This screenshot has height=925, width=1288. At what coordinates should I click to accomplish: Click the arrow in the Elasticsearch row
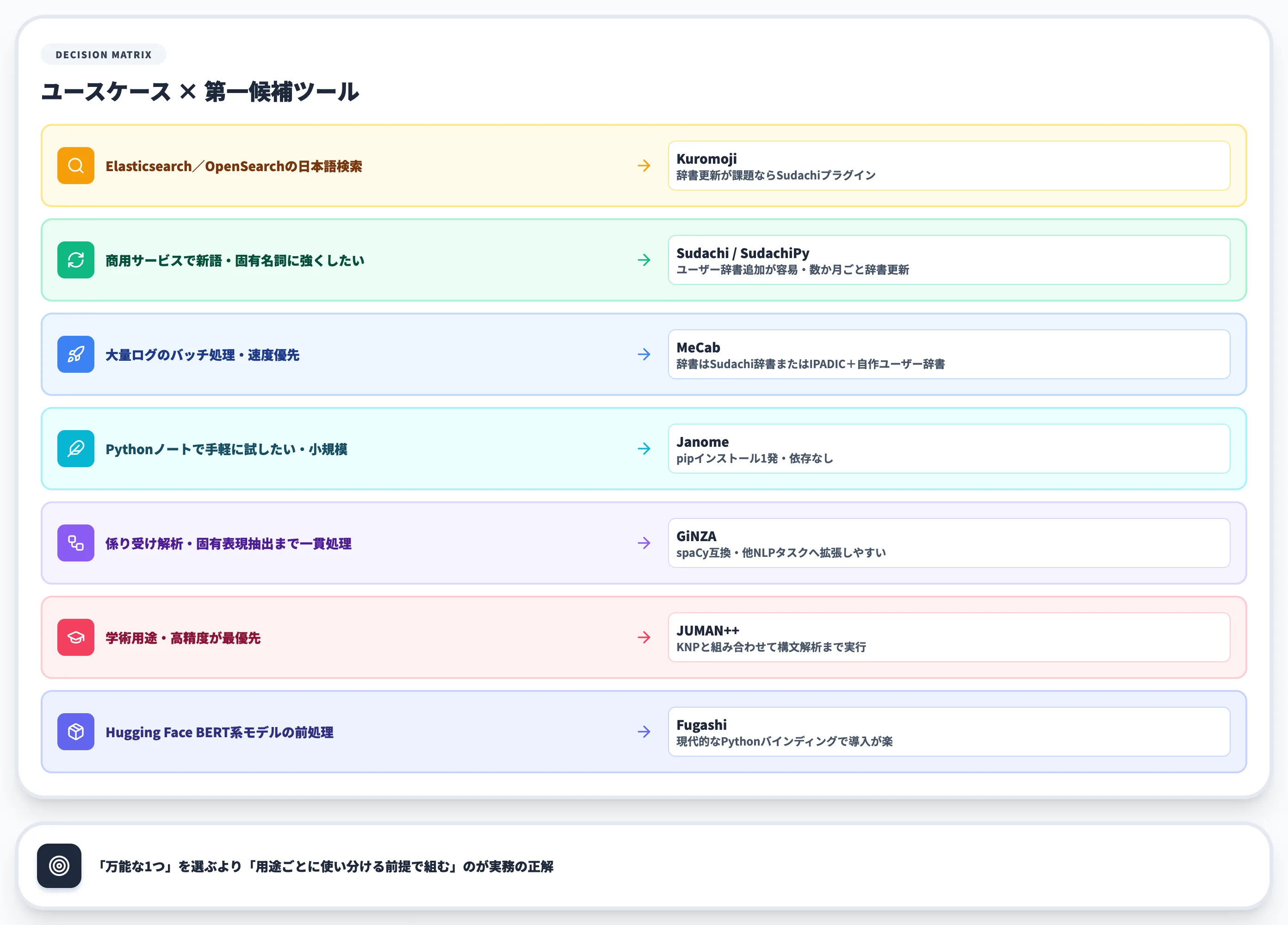click(x=644, y=166)
